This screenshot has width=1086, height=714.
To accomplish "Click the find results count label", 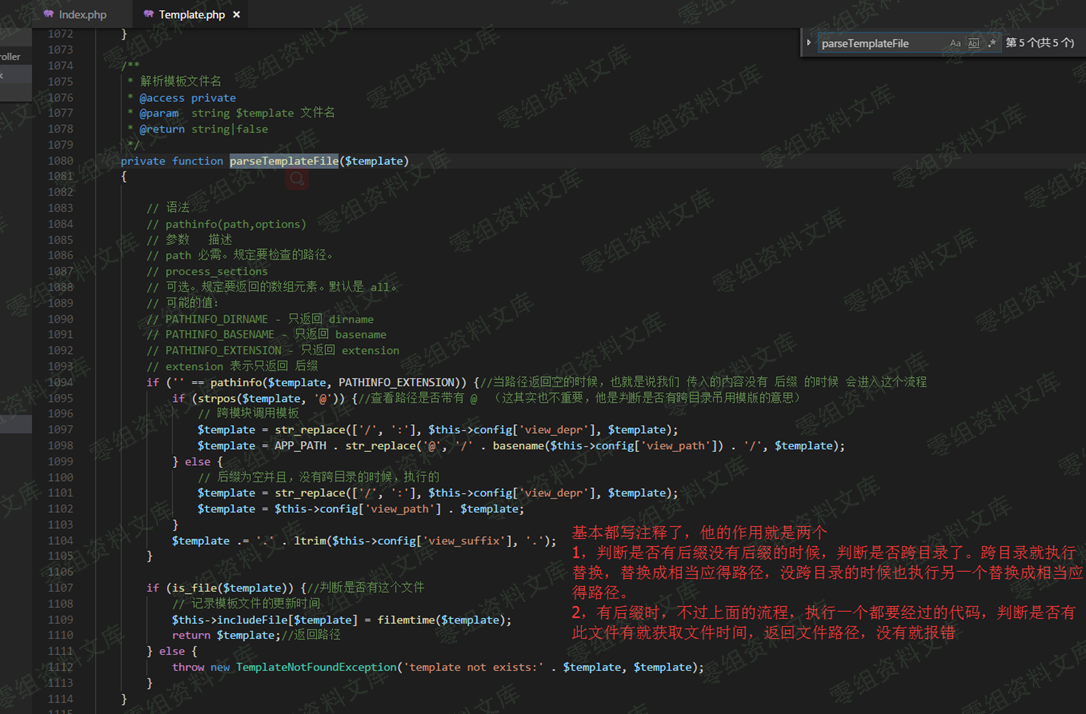I will [1039, 43].
